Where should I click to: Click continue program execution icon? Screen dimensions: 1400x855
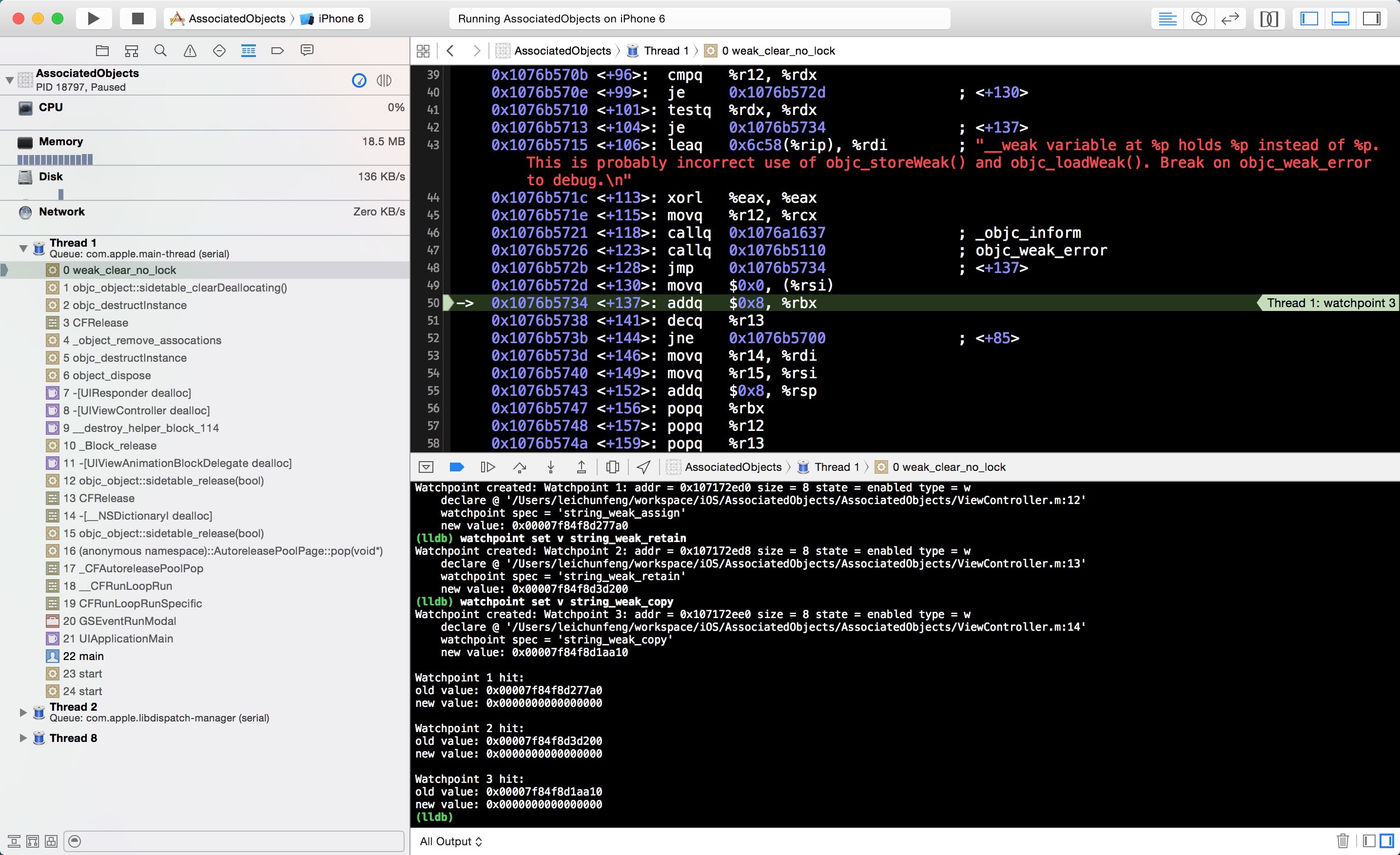pyautogui.click(x=487, y=467)
